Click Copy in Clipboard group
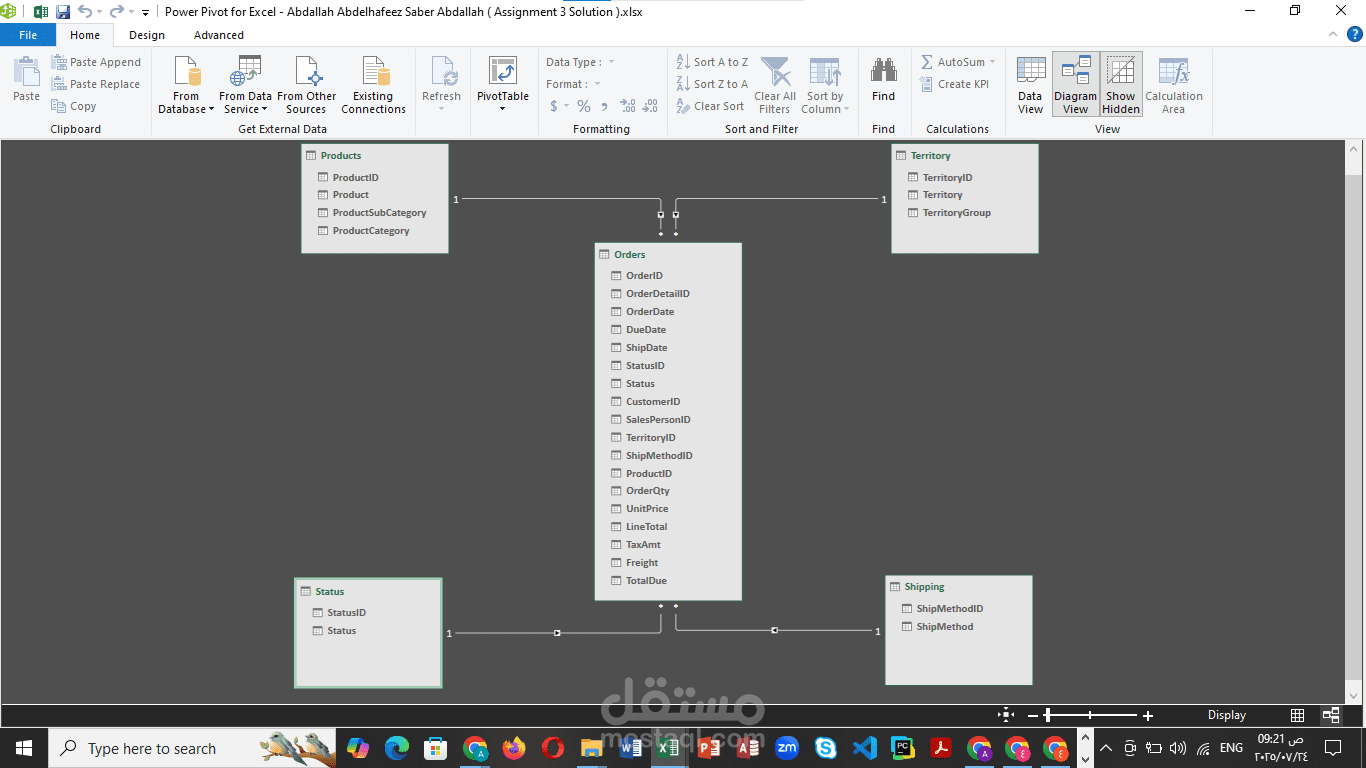Image resolution: width=1366 pixels, height=768 pixels. click(x=74, y=106)
